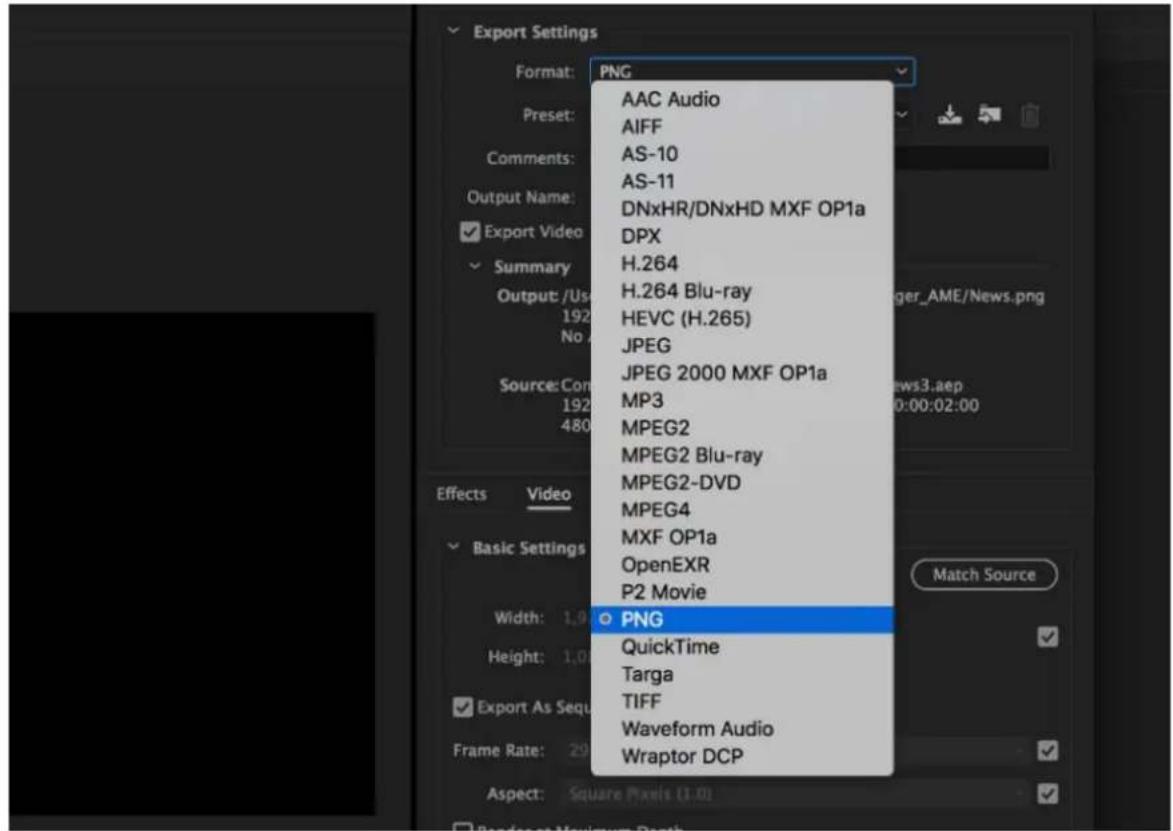The image size is (1173, 831).
Task: Select P2 Movie format
Action: coord(742,592)
